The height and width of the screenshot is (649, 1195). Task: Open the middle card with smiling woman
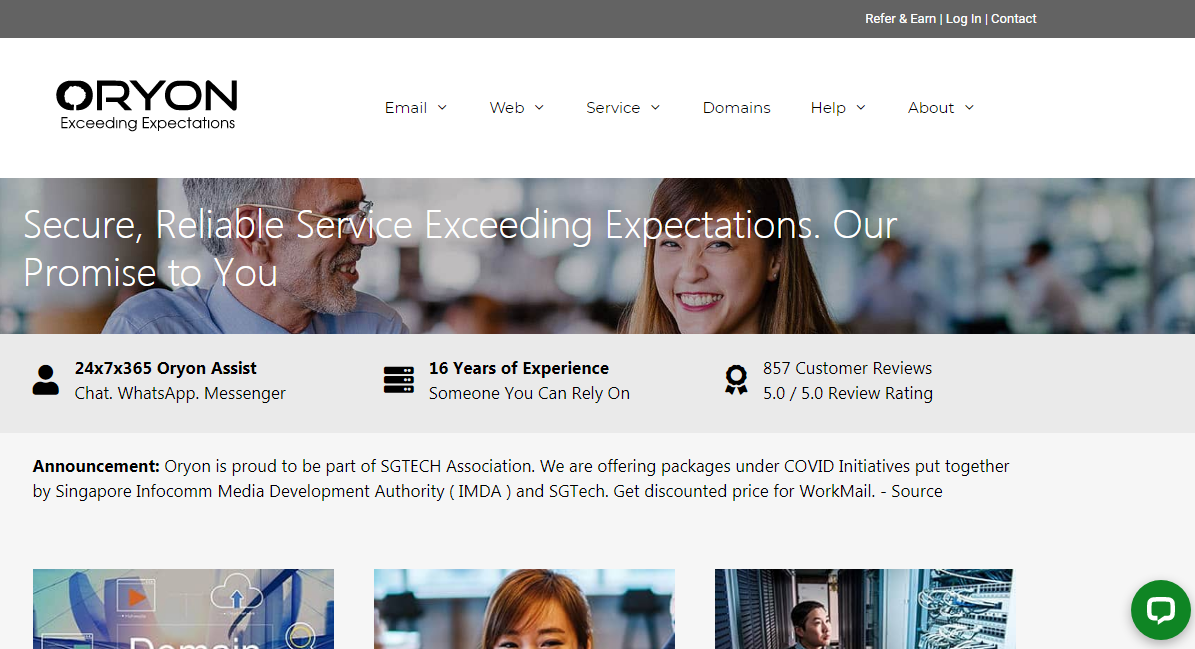524,609
